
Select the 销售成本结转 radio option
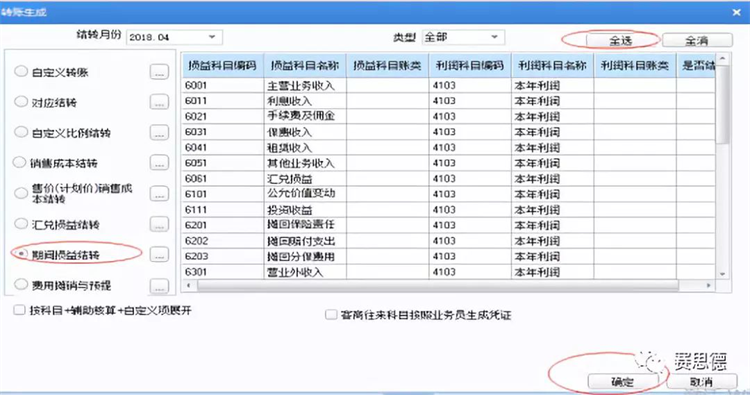click(x=19, y=163)
